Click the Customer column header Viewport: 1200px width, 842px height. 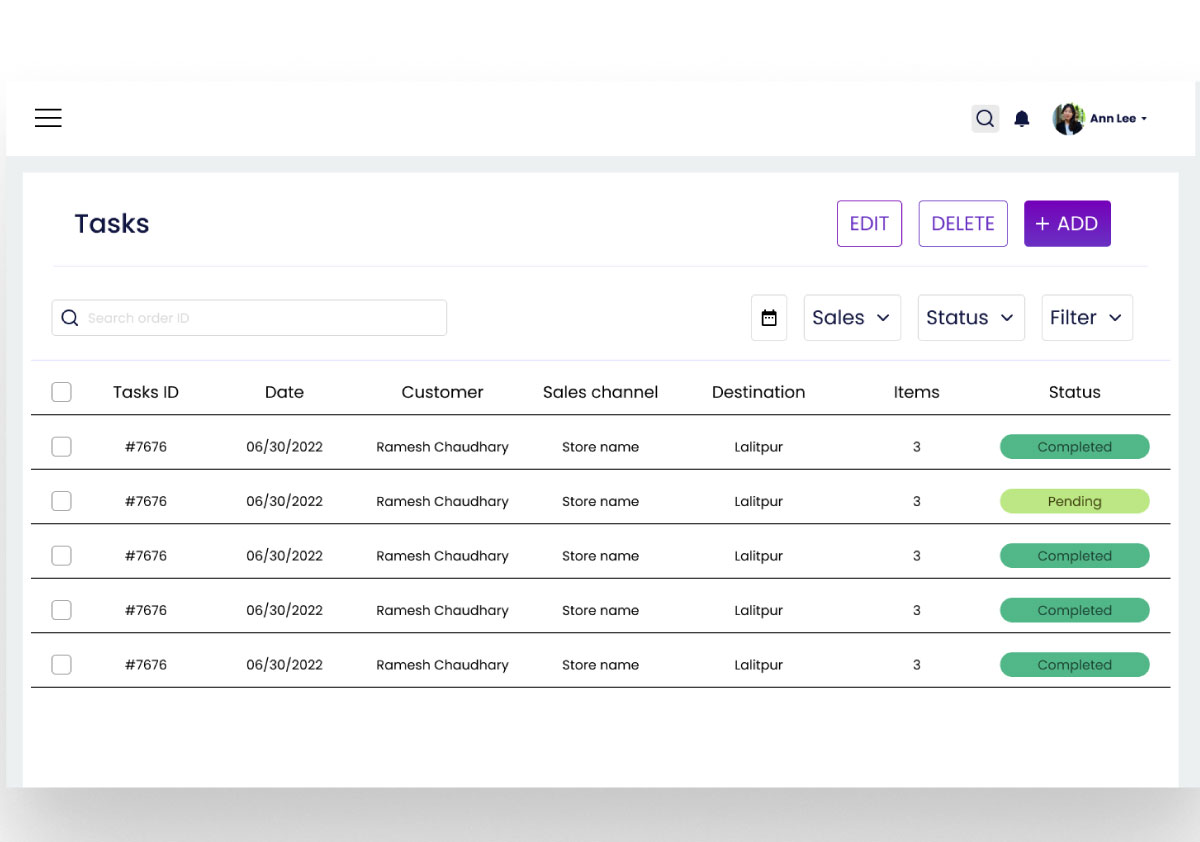[x=442, y=392]
